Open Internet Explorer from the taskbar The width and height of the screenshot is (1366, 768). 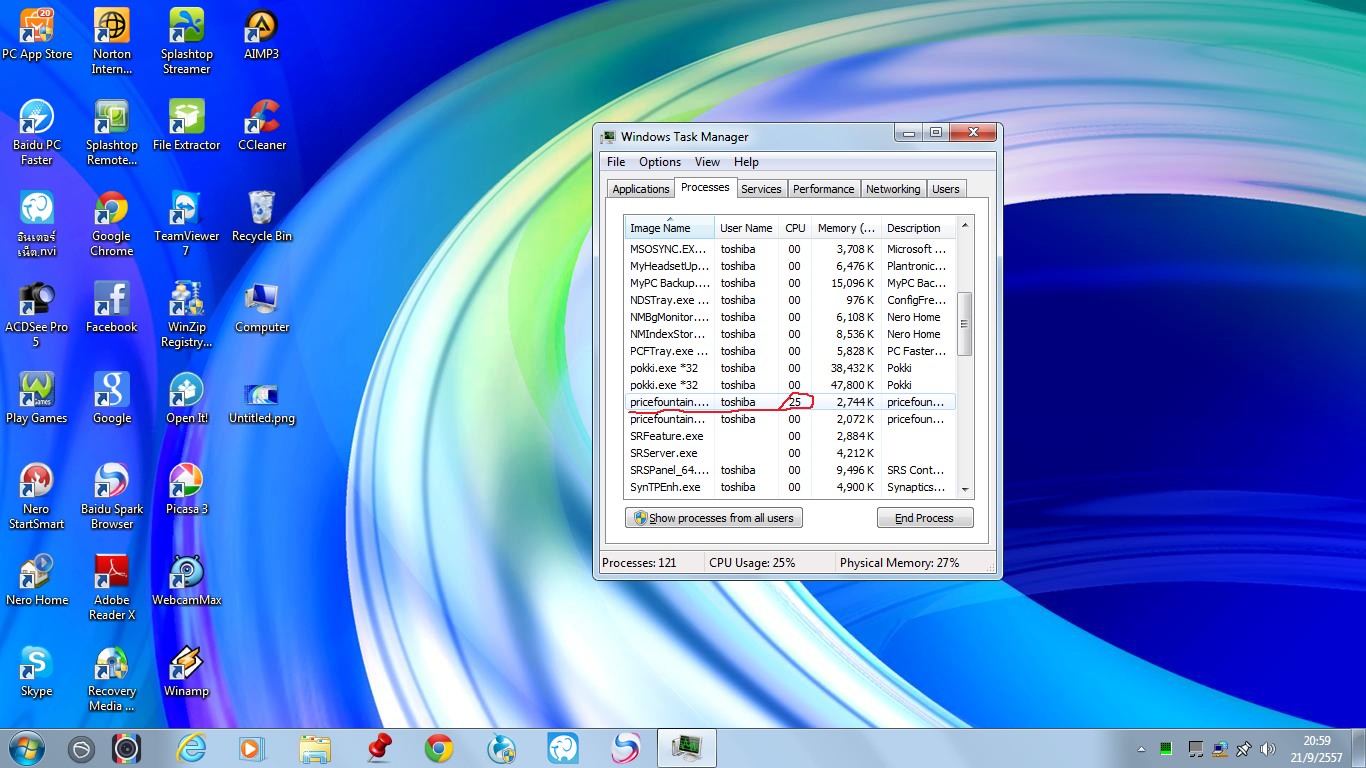pos(191,748)
